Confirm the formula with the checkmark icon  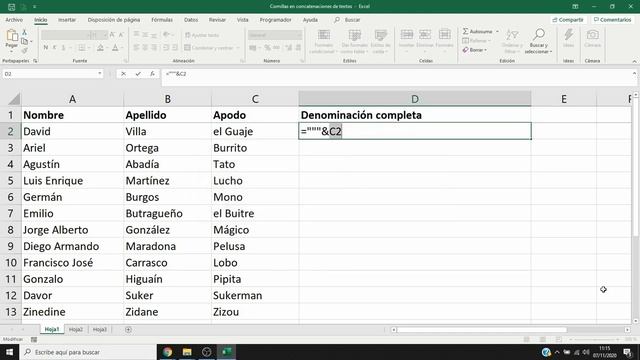138,74
